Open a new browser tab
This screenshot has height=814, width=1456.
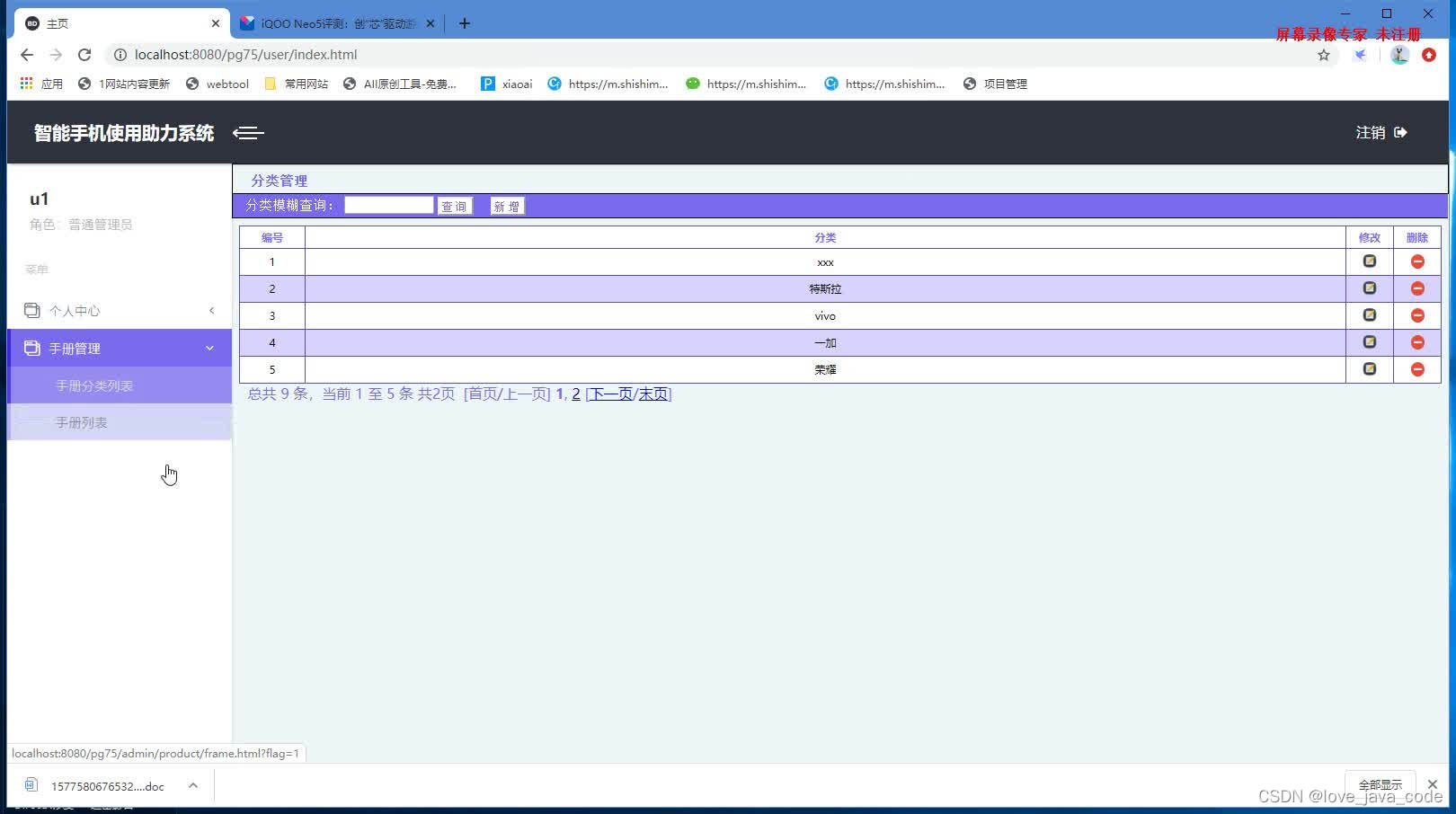(x=464, y=23)
